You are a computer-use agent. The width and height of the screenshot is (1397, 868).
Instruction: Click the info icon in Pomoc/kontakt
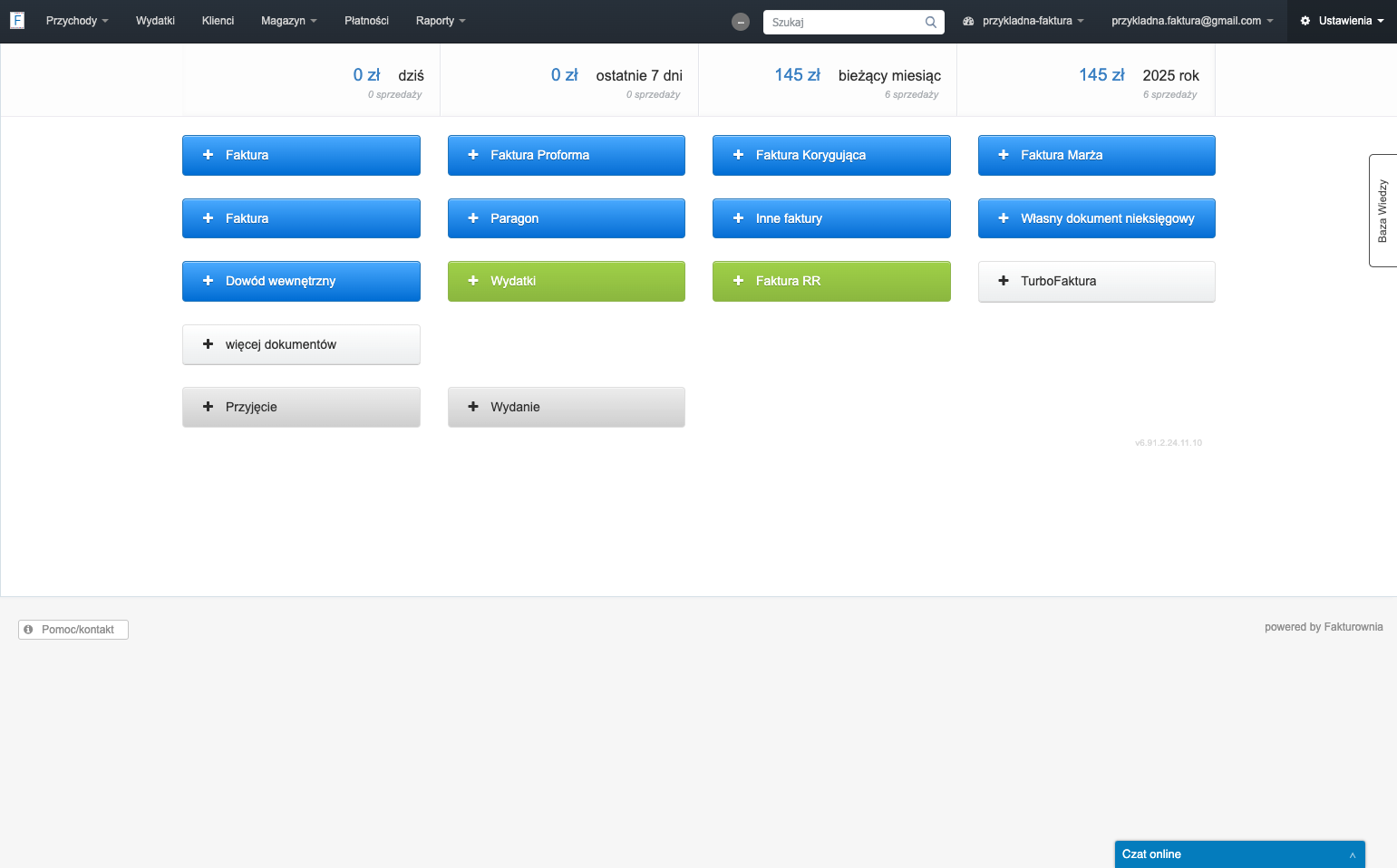28,629
